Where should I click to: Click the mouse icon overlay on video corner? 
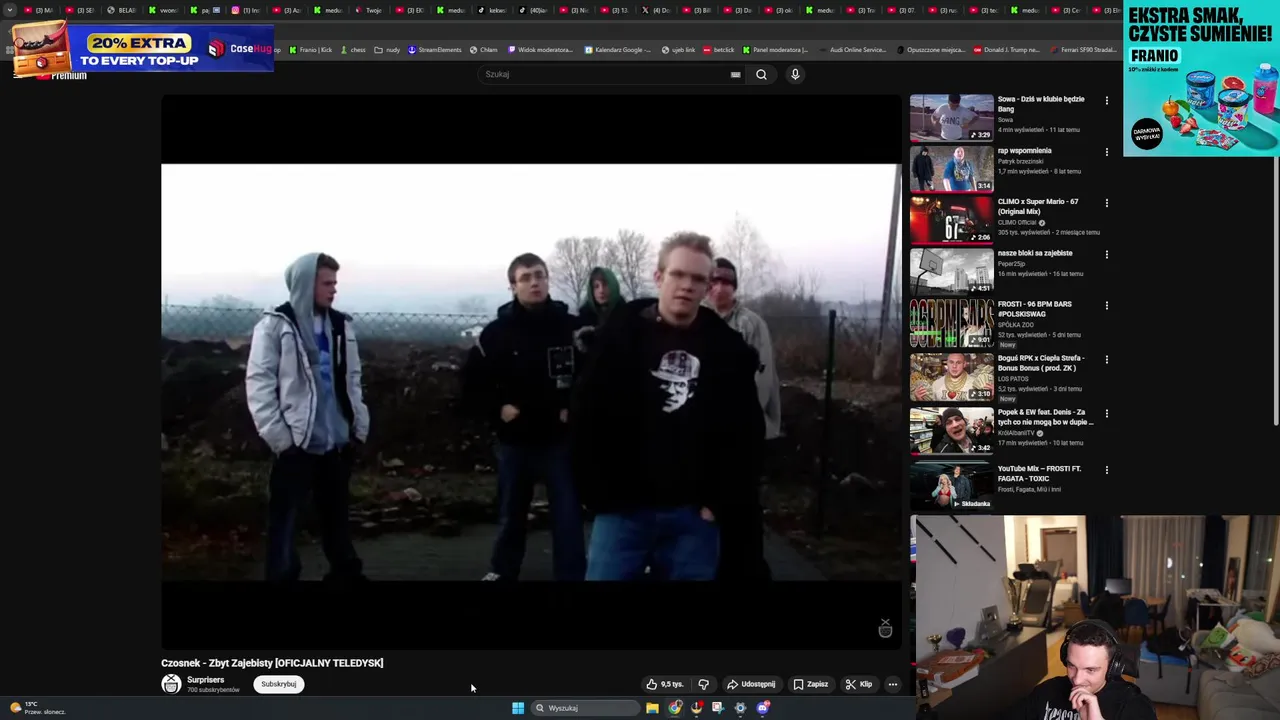(x=885, y=628)
